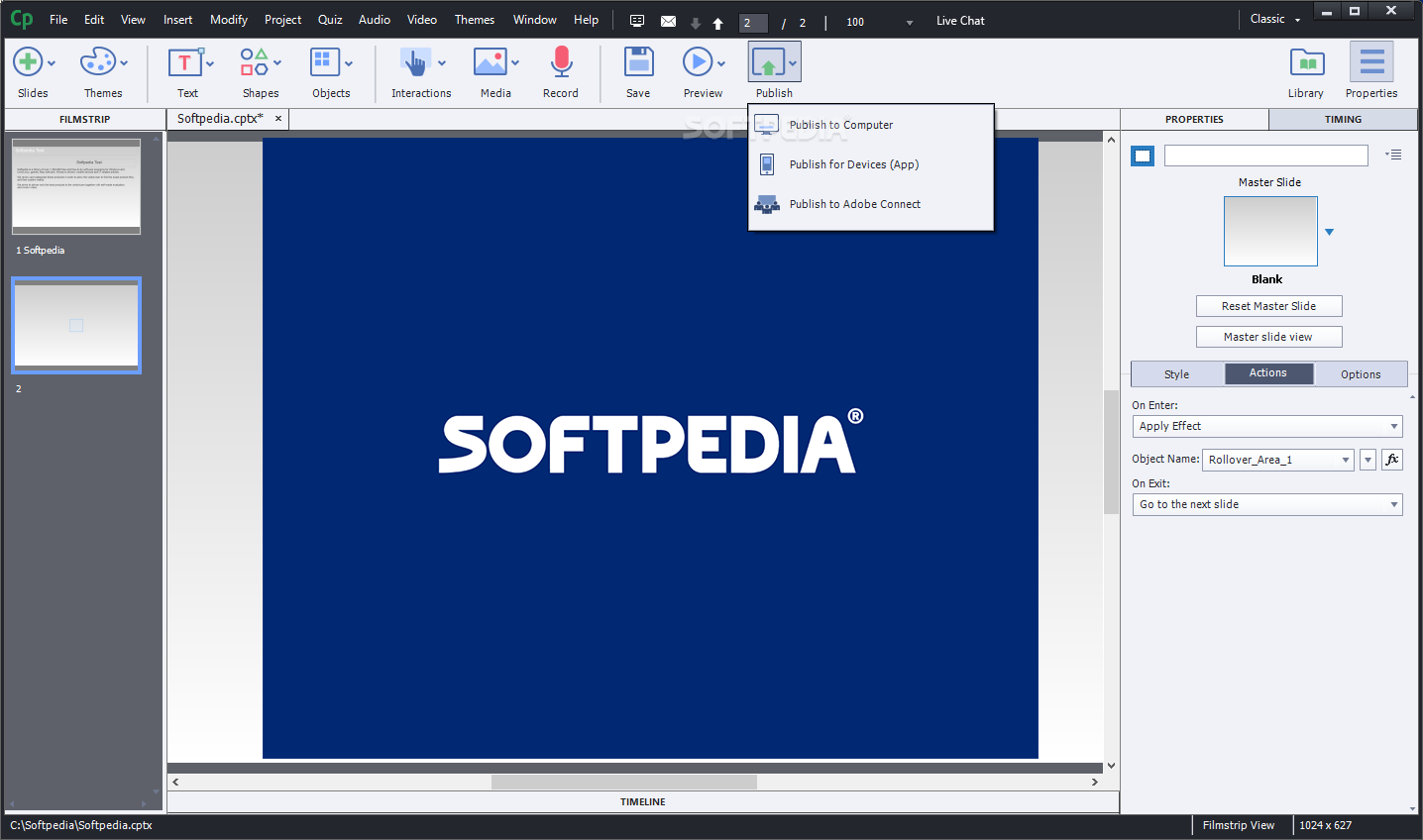Expand the Themes dropdown arrow
This screenshot has width=1423, height=840.
[x=124, y=63]
